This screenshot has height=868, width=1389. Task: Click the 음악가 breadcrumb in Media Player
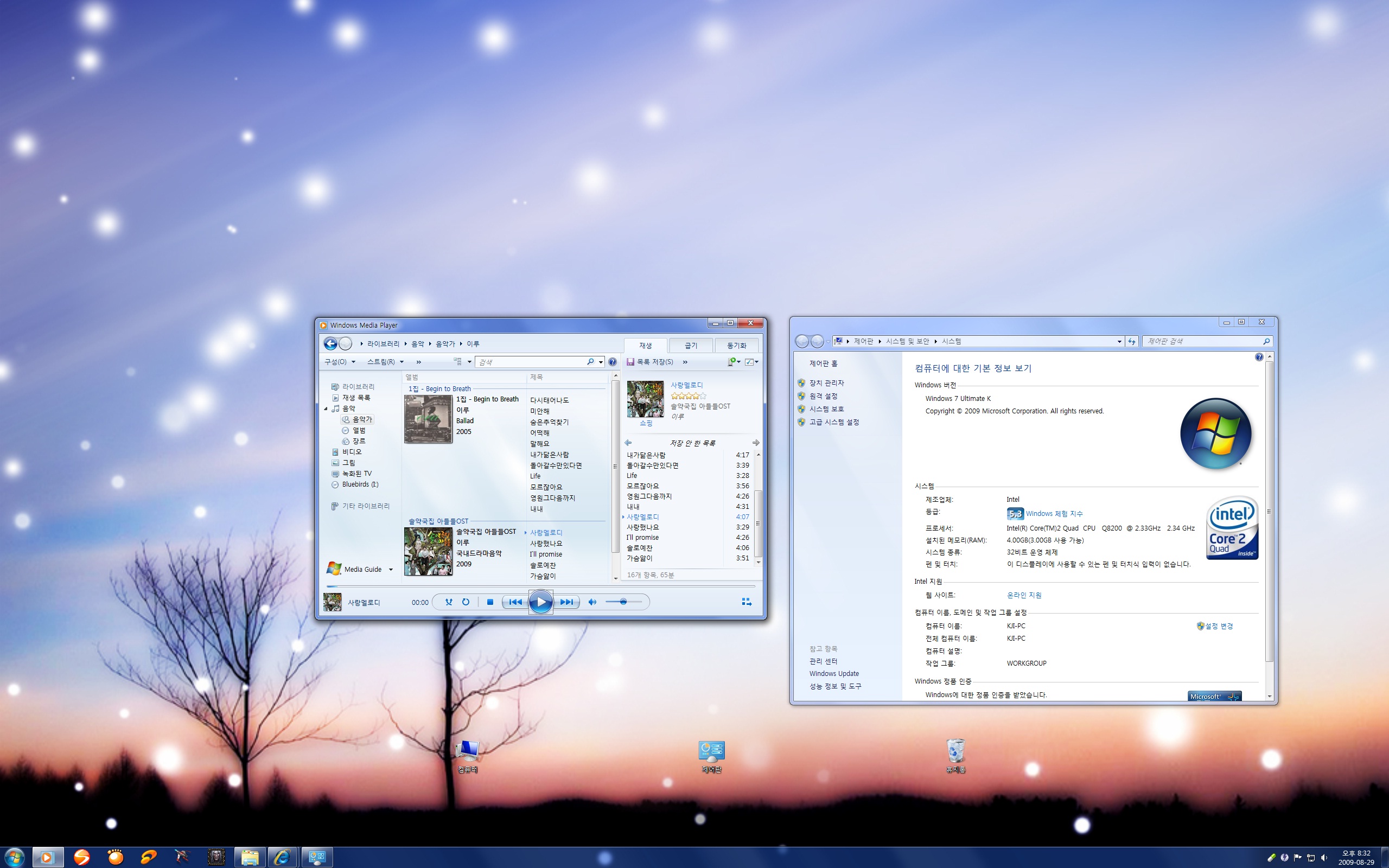pyautogui.click(x=445, y=344)
